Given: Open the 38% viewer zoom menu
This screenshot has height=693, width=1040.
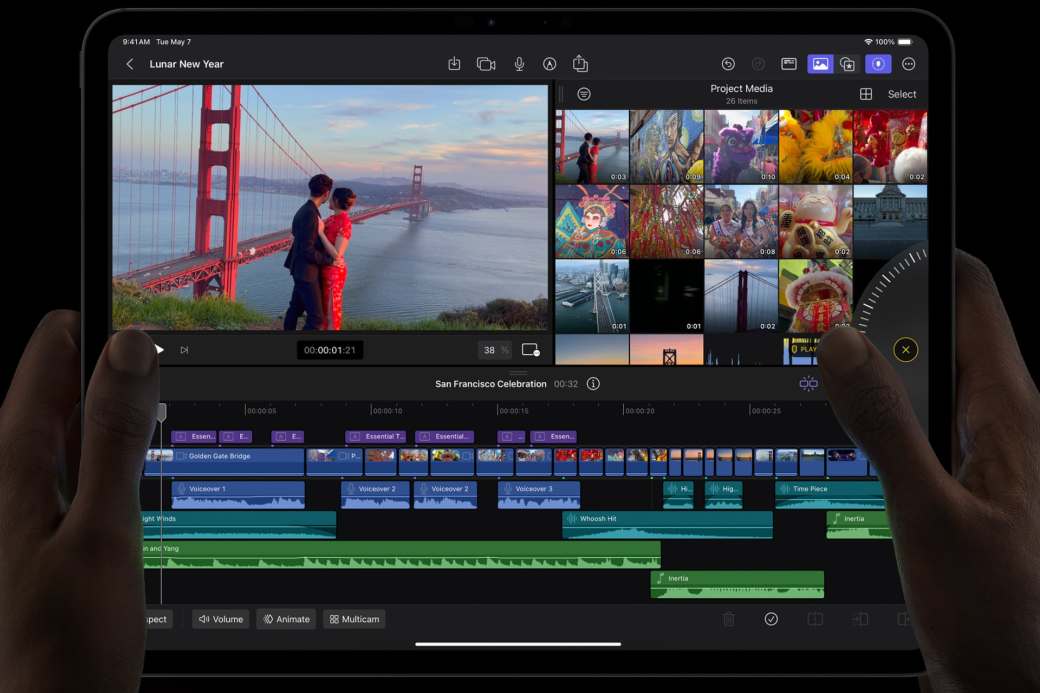Looking at the screenshot, I should pyautogui.click(x=495, y=350).
